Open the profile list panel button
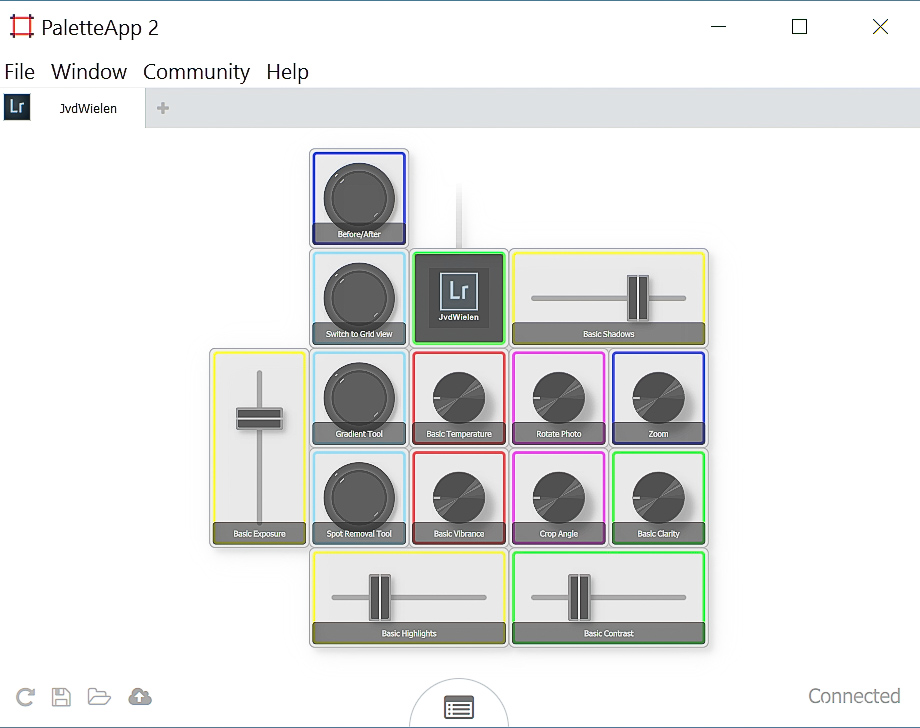 (459, 707)
